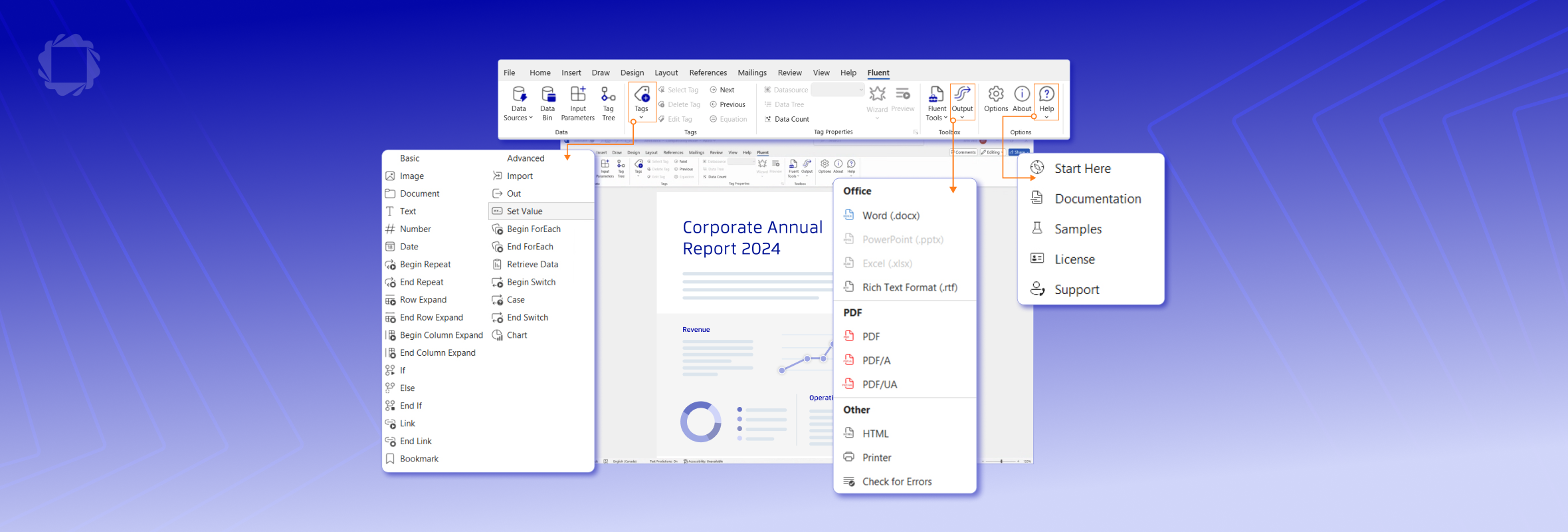Image resolution: width=1568 pixels, height=532 pixels.
Task: Expand the Fluent Tools dropdown, enlarged ribbon
Action: 937,104
